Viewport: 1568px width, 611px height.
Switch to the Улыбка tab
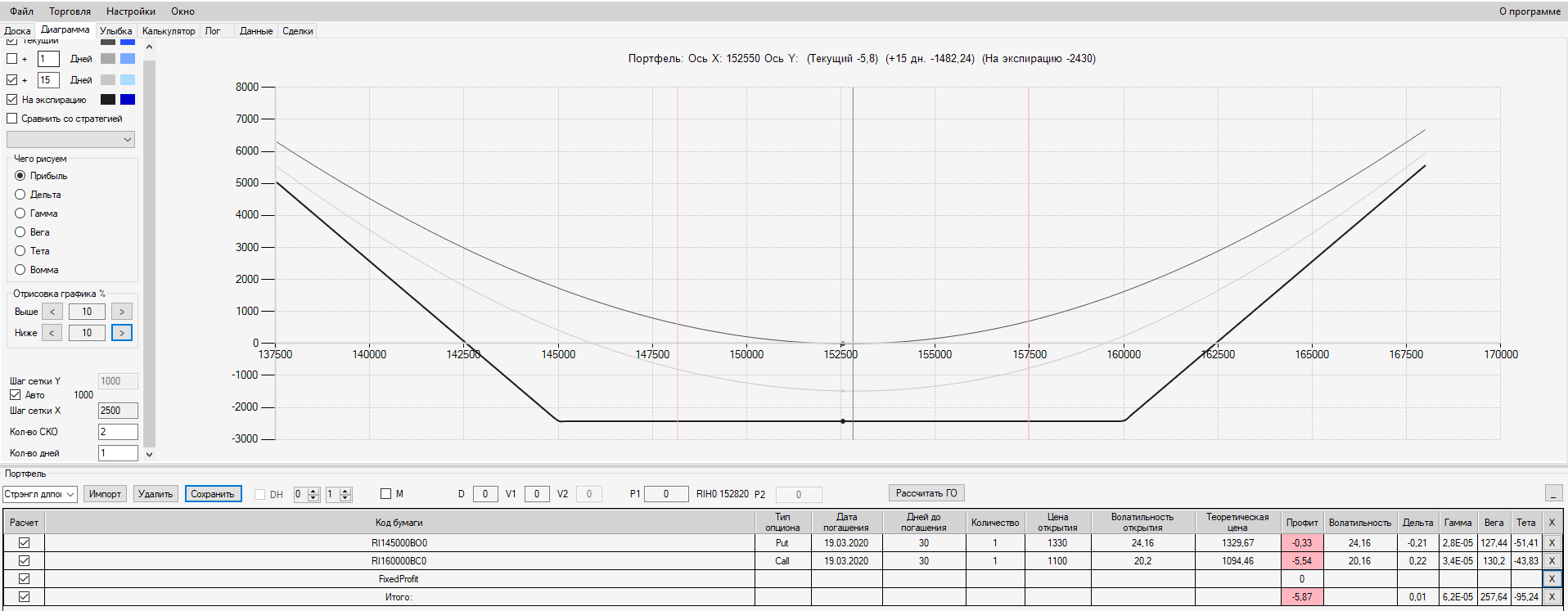click(x=115, y=31)
